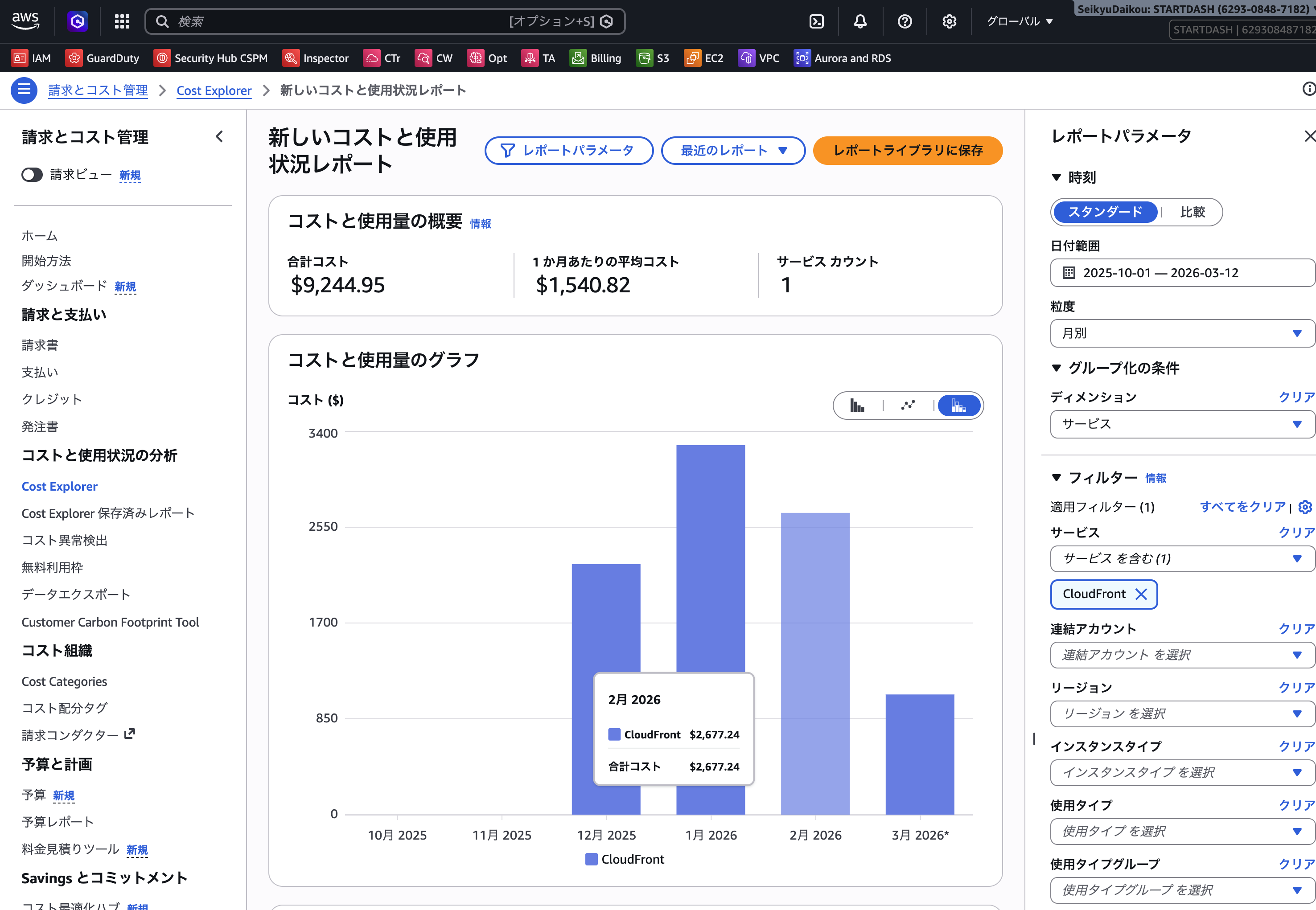The height and width of the screenshot is (910, 1316).
Task: Click the CloudFront legend color swatch
Action: point(592,859)
